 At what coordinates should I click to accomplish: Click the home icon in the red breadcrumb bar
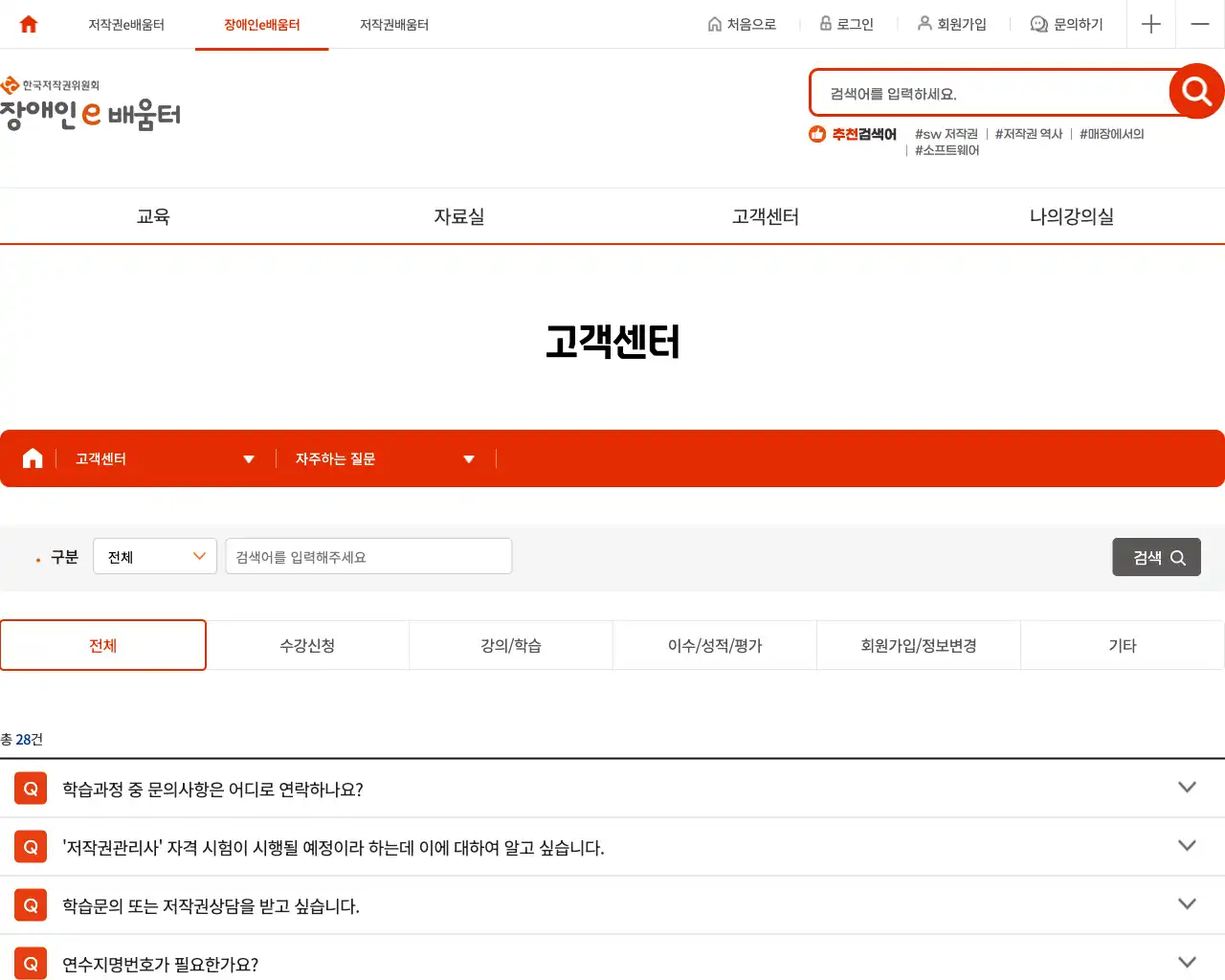pos(32,457)
